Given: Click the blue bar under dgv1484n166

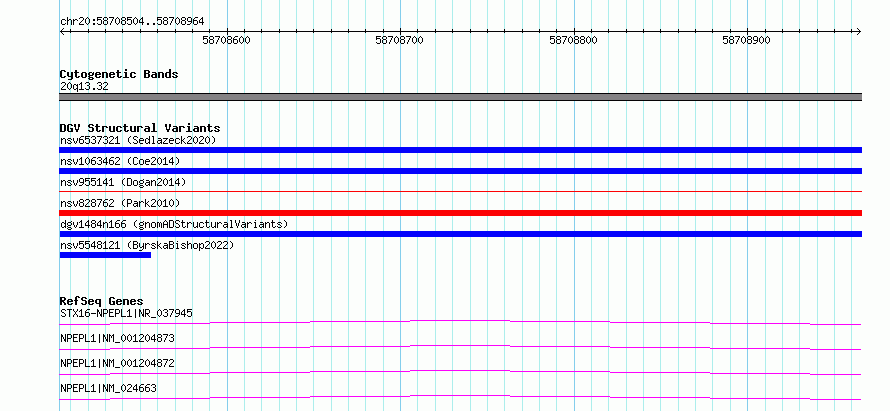Looking at the screenshot, I should pos(460,234).
